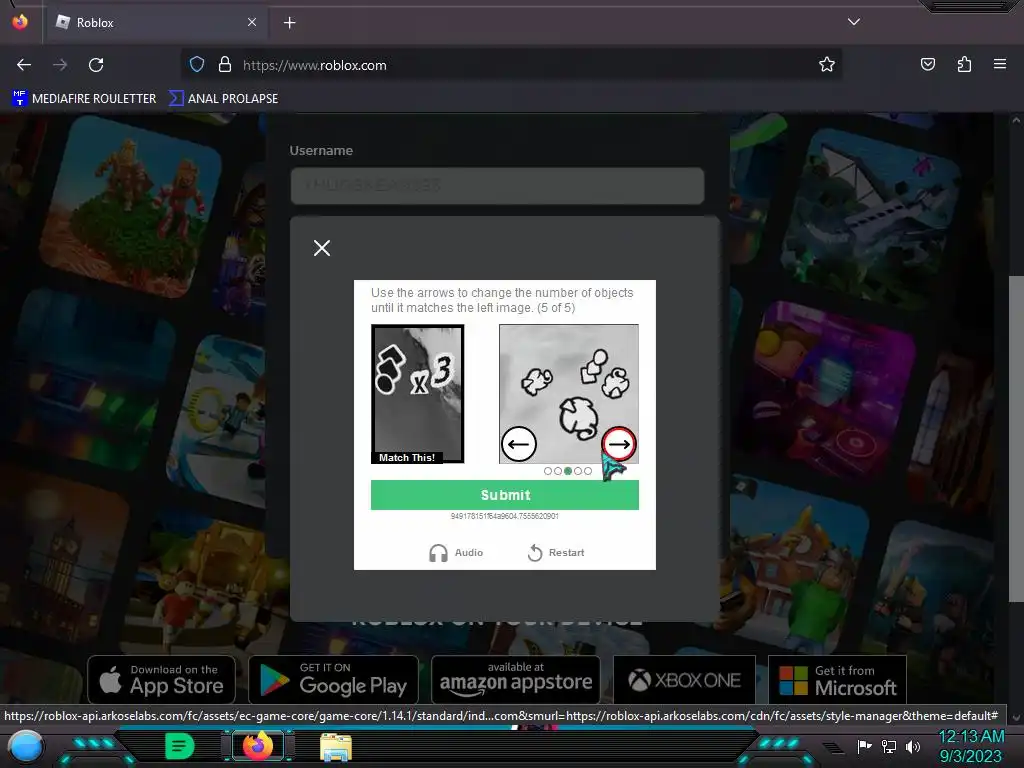Image resolution: width=1024 pixels, height=768 pixels.
Task: Click Firefox icon on the taskbar
Action: 257,746
